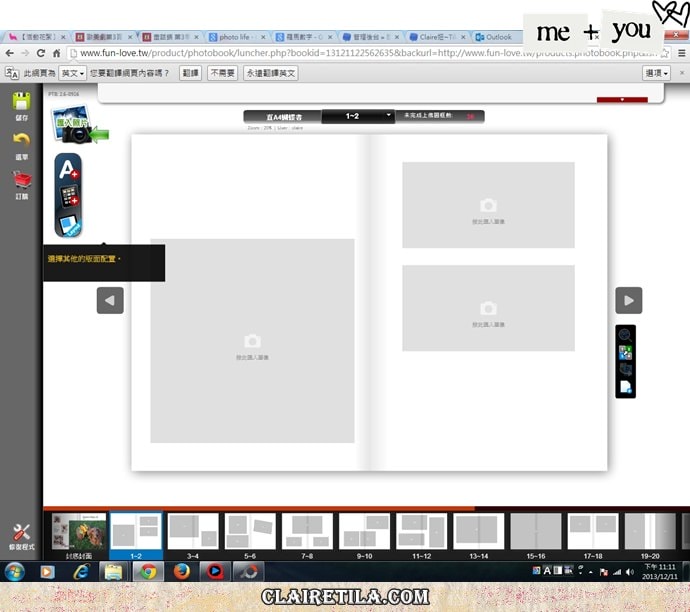
Task: Select the add text 'A+' tool
Action: point(68,171)
